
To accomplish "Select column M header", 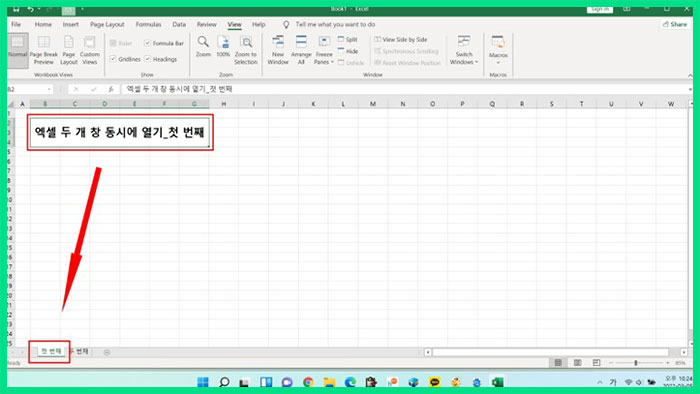I will point(373,104).
